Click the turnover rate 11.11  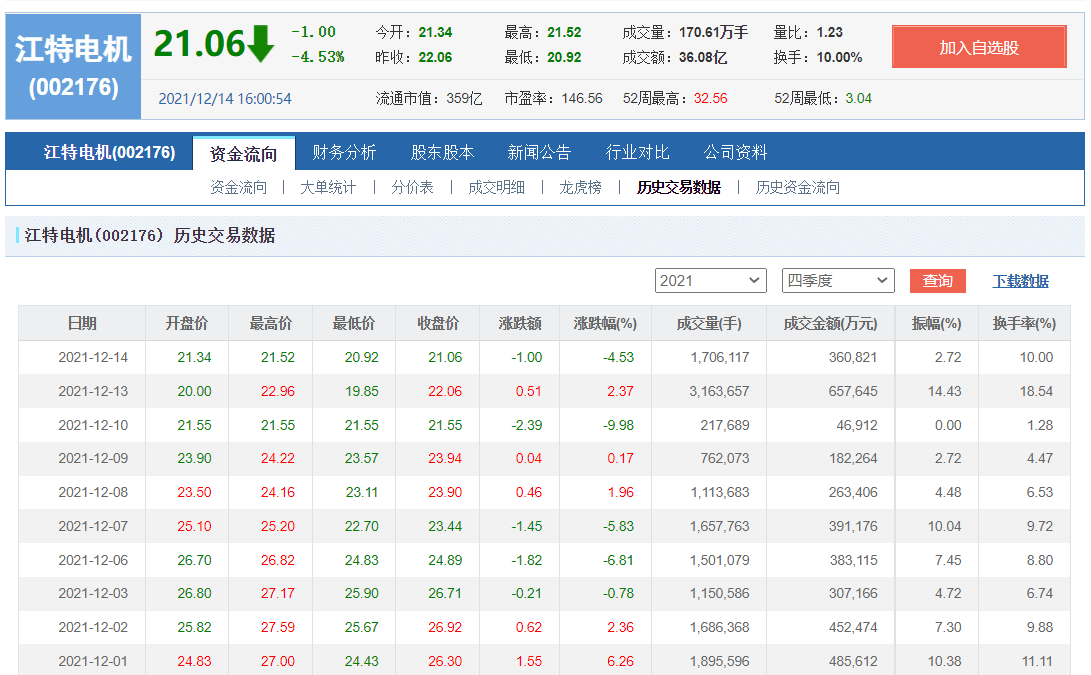(x=1037, y=661)
